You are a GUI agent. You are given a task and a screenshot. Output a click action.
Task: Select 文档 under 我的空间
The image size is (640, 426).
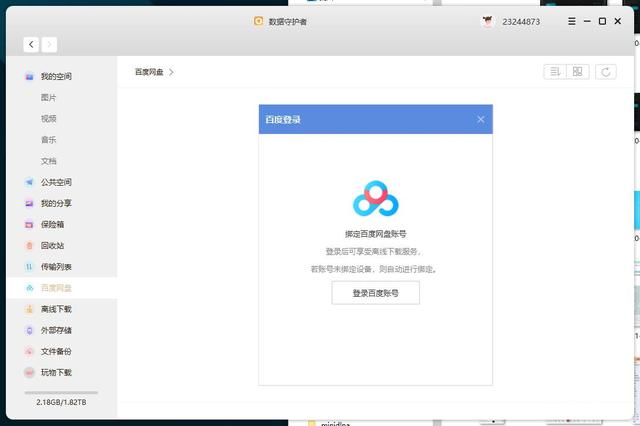(48, 161)
